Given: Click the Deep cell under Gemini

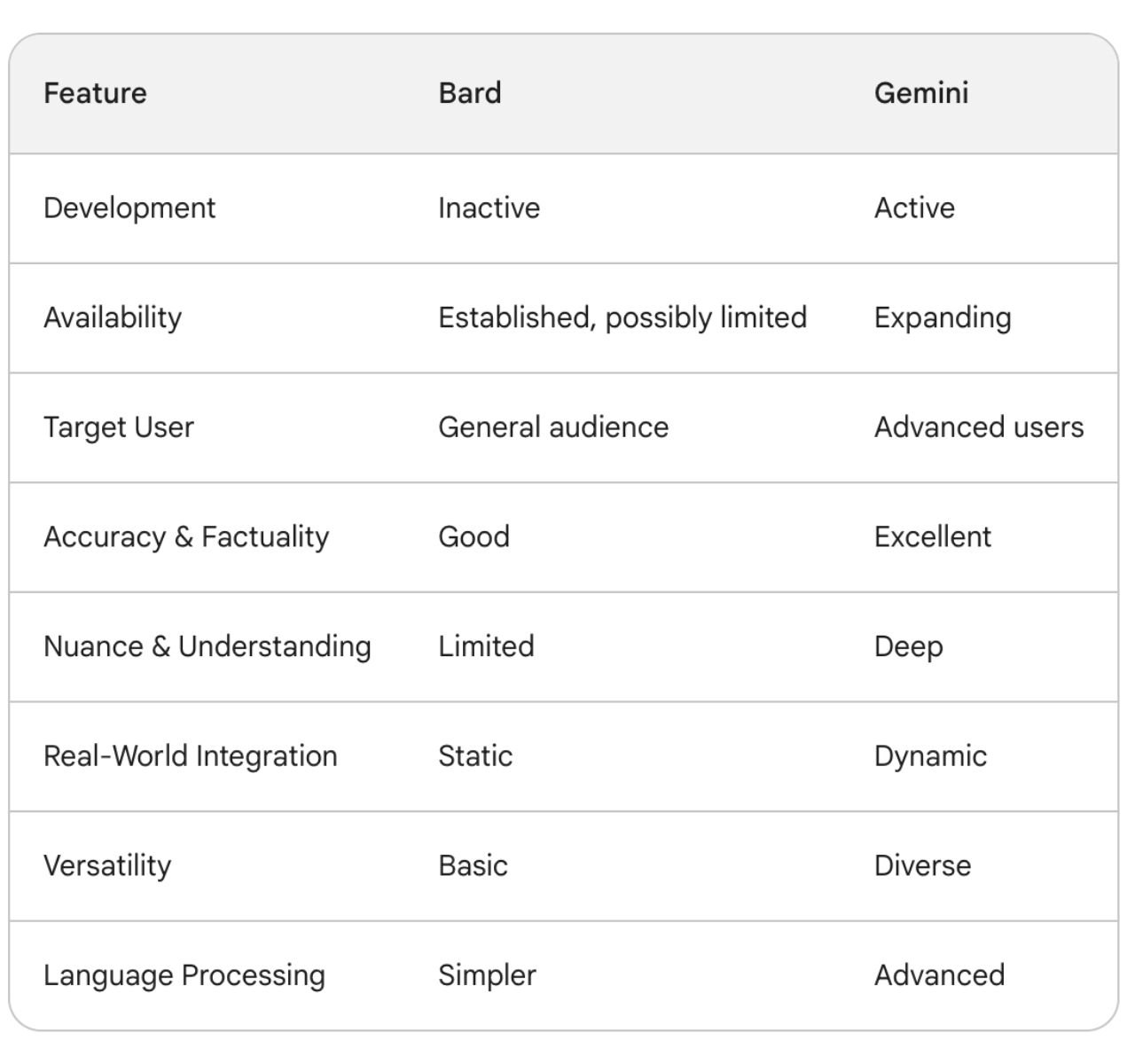Looking at the screenshot, I should pyautogui.click(x=908, y=646).
